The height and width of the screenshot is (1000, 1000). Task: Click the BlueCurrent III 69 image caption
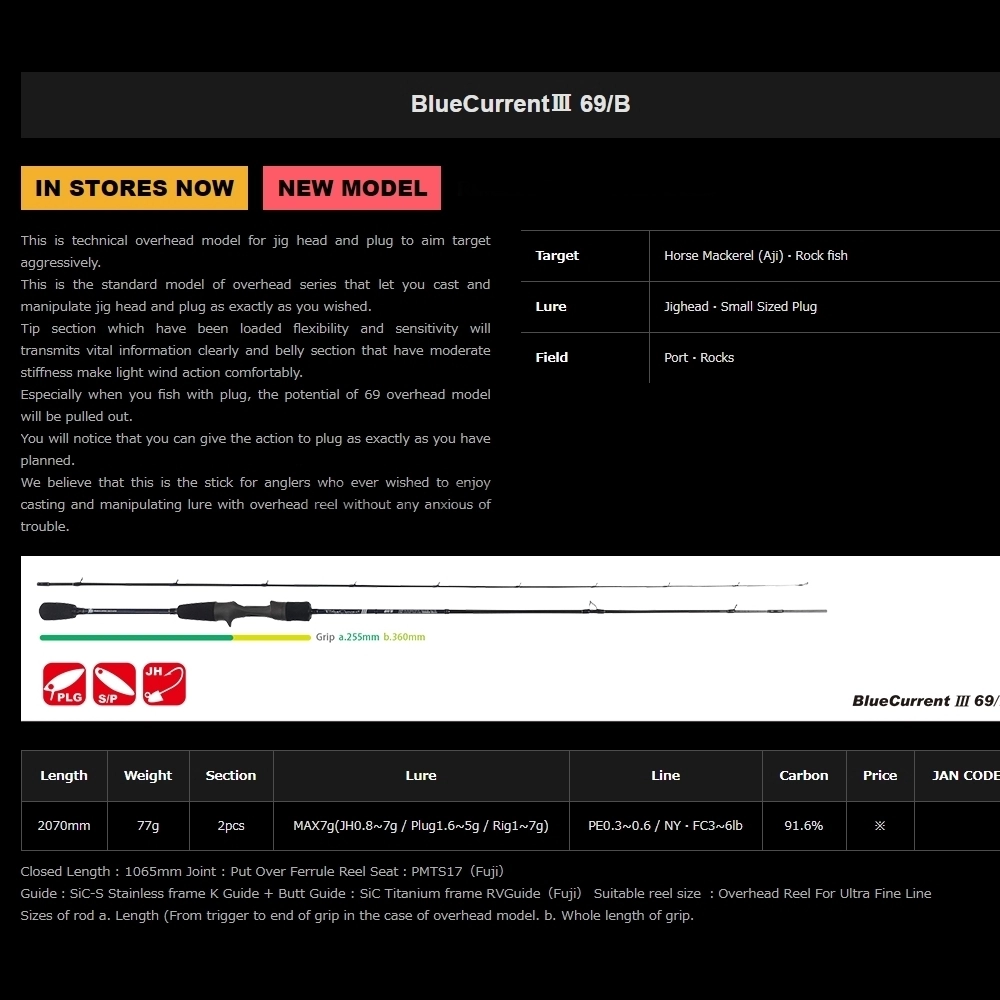(925, 701)
